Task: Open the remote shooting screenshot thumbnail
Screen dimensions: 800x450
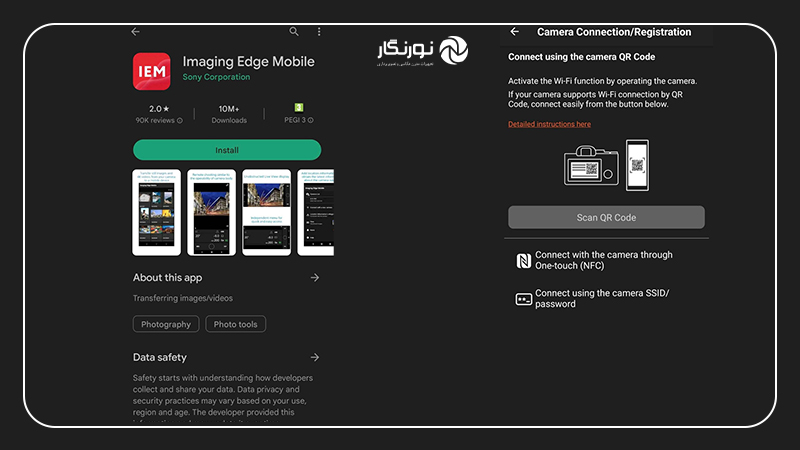Action: 211,212
